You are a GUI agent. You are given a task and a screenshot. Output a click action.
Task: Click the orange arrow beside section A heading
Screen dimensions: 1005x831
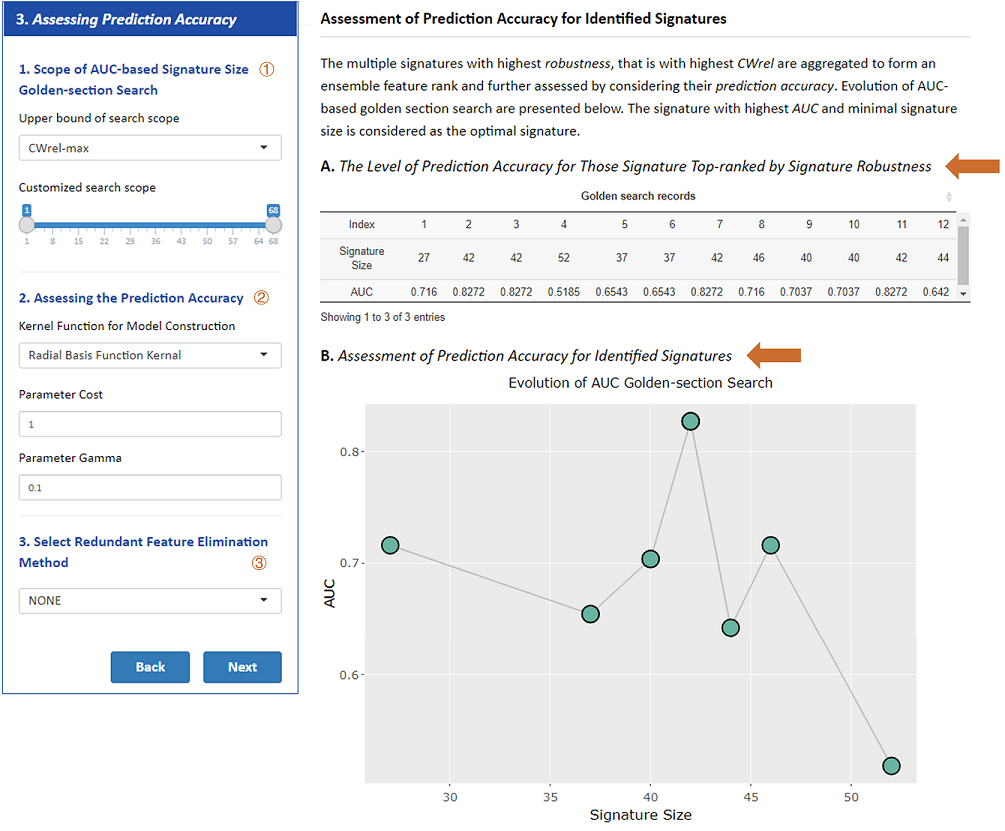pos(972,166)
